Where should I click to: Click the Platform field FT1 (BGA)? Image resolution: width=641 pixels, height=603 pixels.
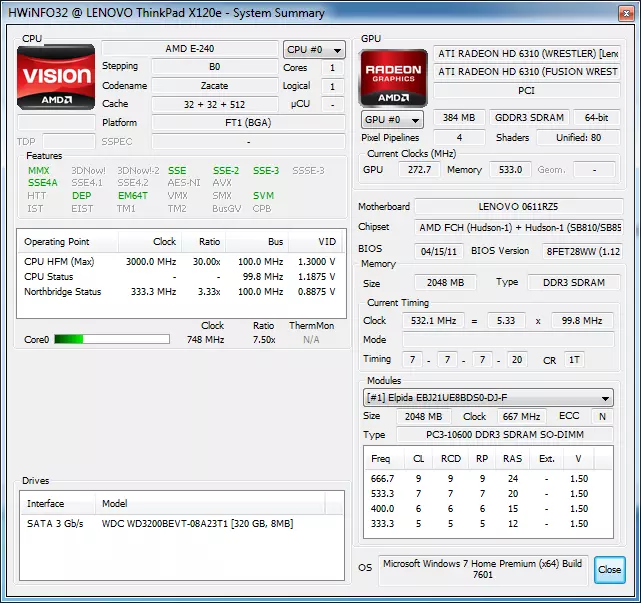click(x=248, y=123)
